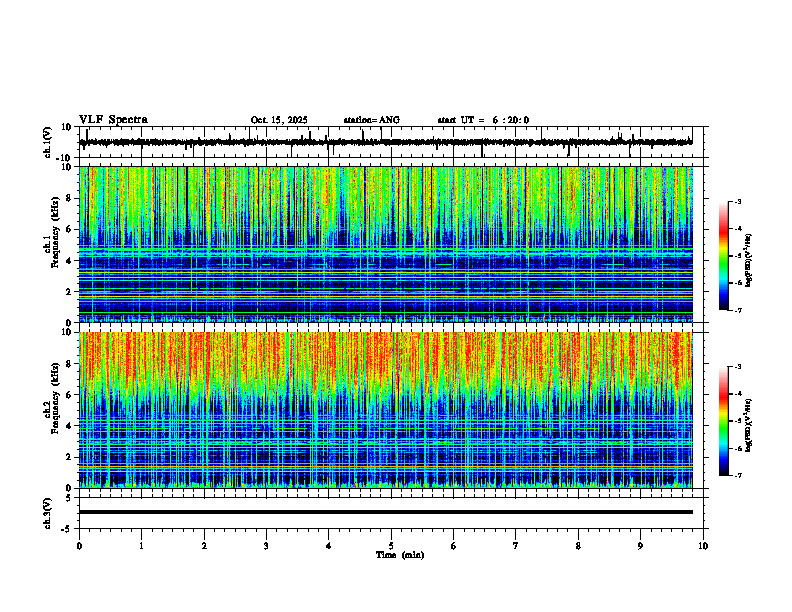Click the time axis tick label "8"
This screenshot has height=612, width=792.
click(x=578, y=546)
